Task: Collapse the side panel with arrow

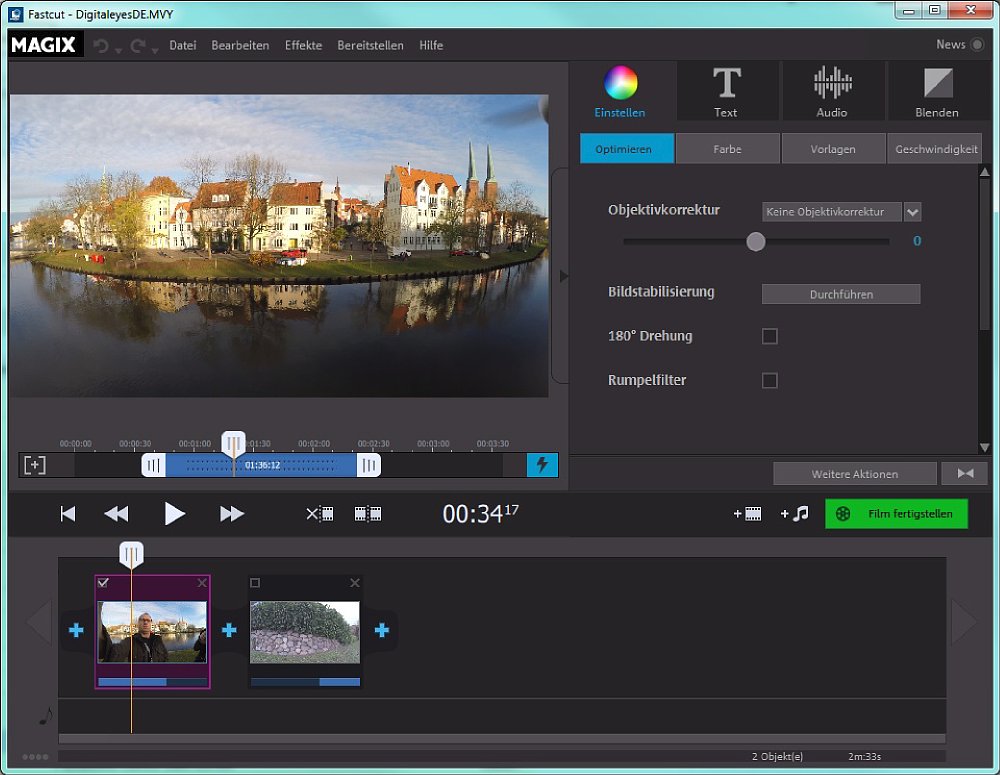Action: tap(562, 276)
